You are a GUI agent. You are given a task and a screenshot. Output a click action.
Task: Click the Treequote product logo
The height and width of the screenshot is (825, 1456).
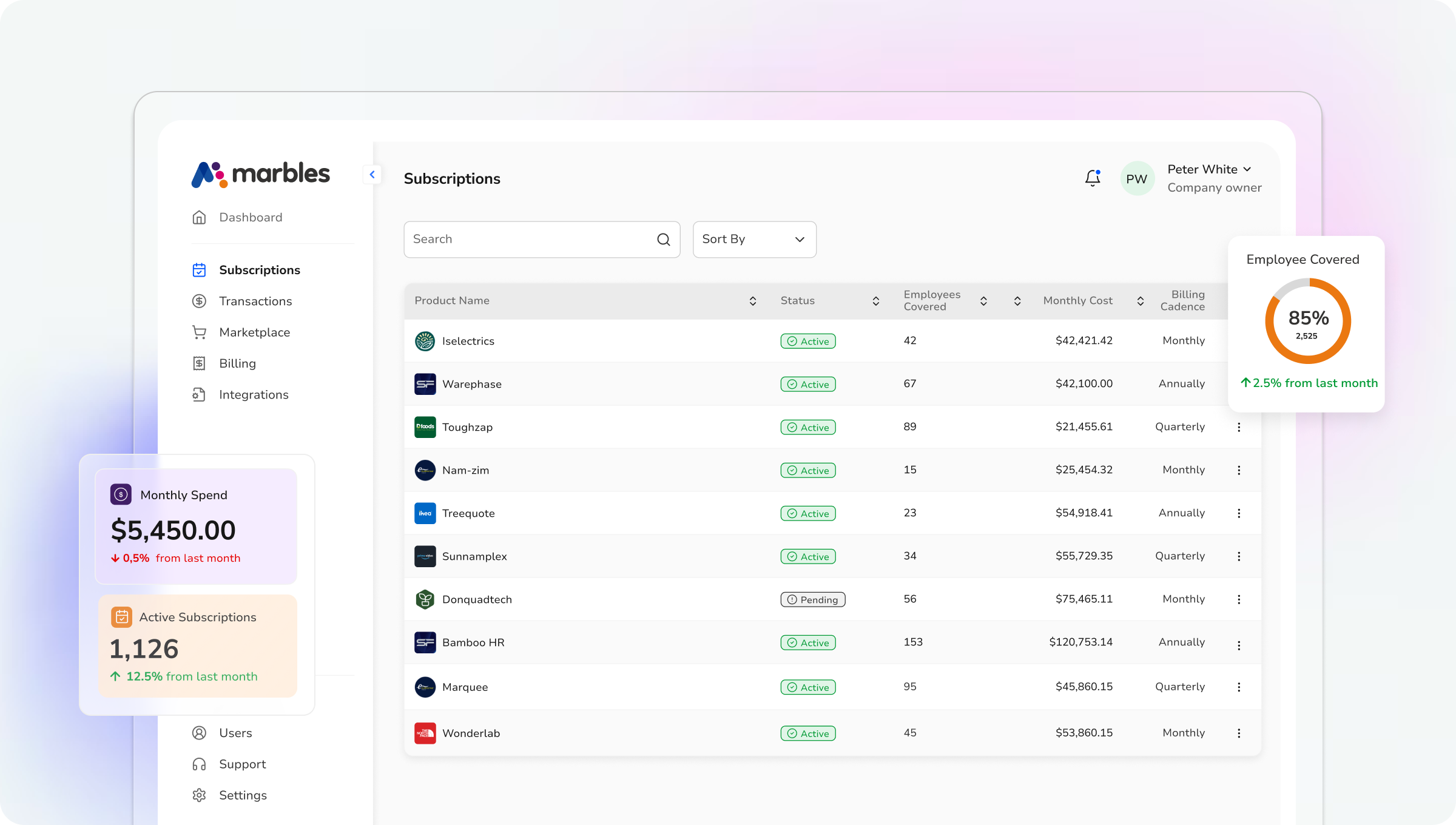coord(425,513)
